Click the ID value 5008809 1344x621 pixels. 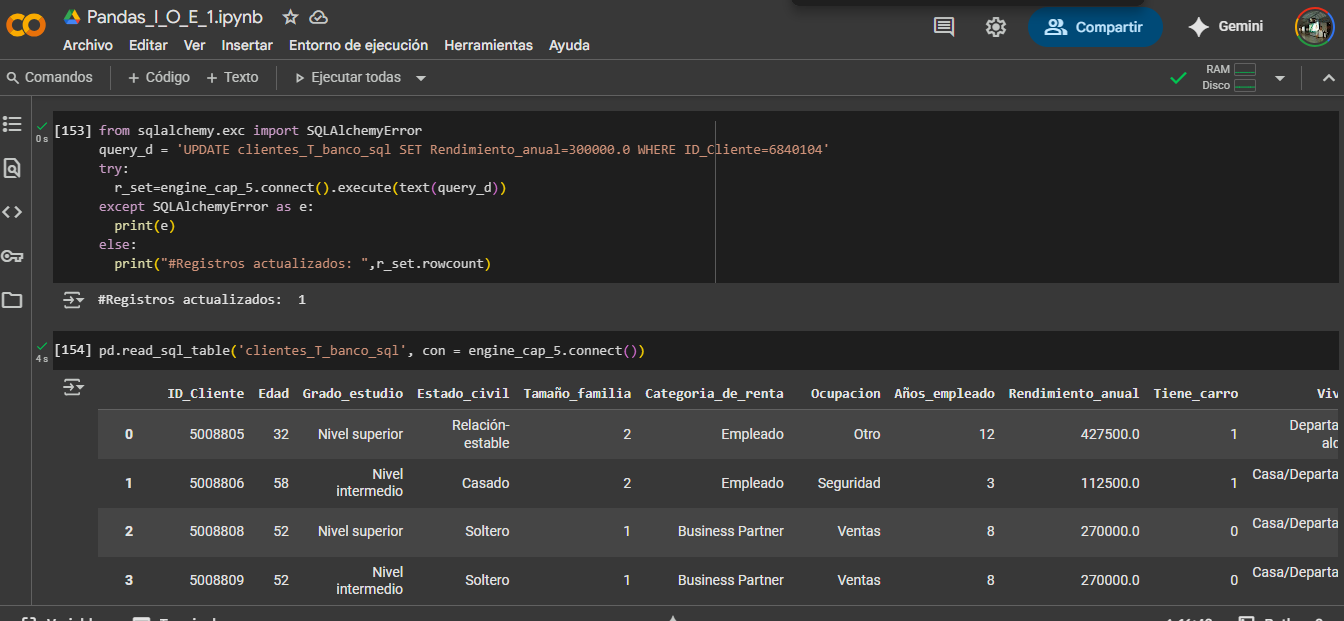[217, 580]
